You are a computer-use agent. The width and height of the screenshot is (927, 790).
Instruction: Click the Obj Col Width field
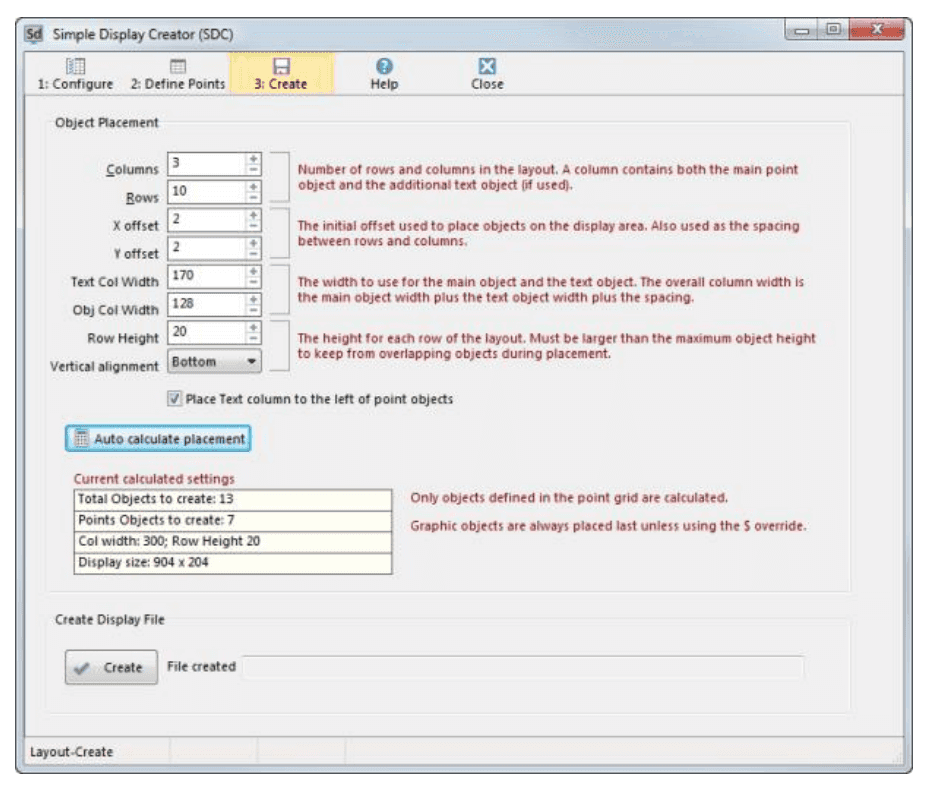[x=205, y=304]
